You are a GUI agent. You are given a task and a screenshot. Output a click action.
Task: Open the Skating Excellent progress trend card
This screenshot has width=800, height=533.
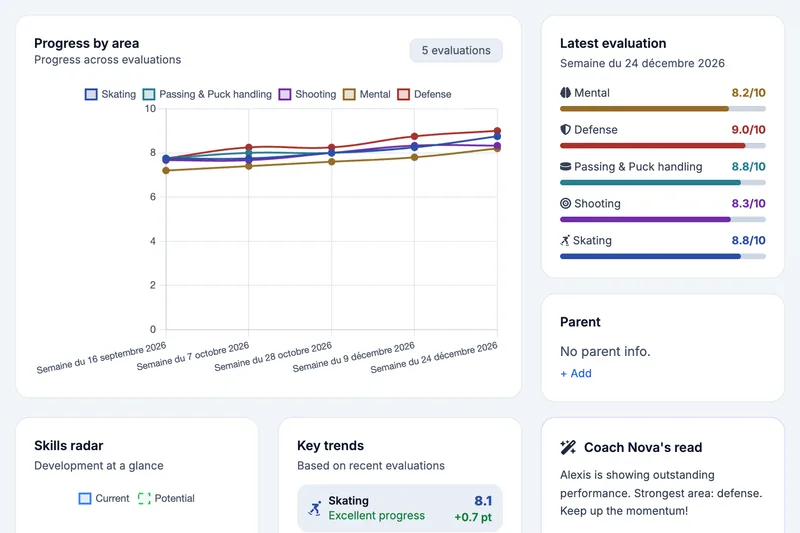[x=400, y=508]
